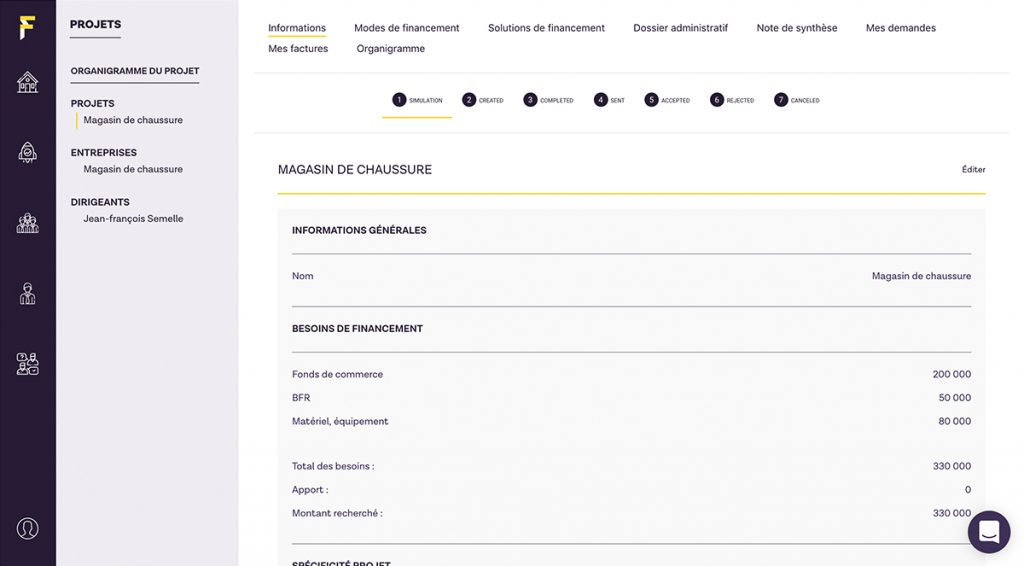Click Éditer next to Magasin de chaussure

pyautogui.click(x=973, y=170)
